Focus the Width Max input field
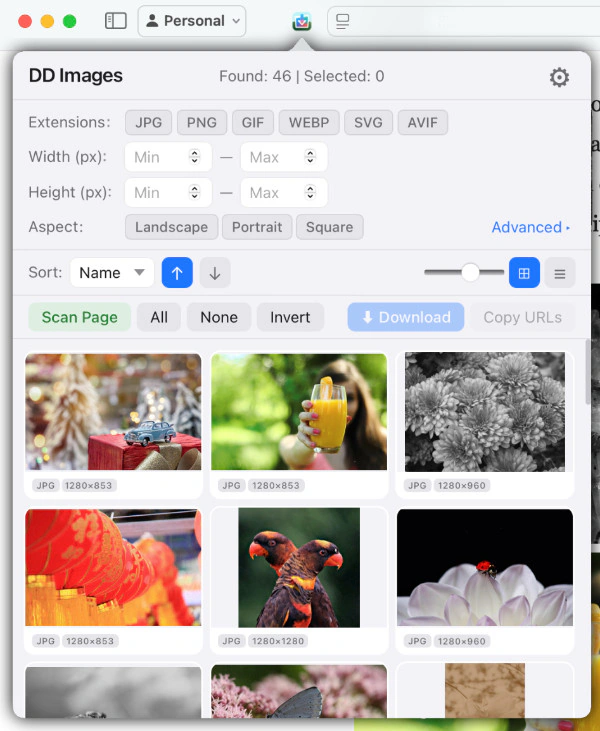This screenshot has width=600, height=731. click(x=284, y=157)
